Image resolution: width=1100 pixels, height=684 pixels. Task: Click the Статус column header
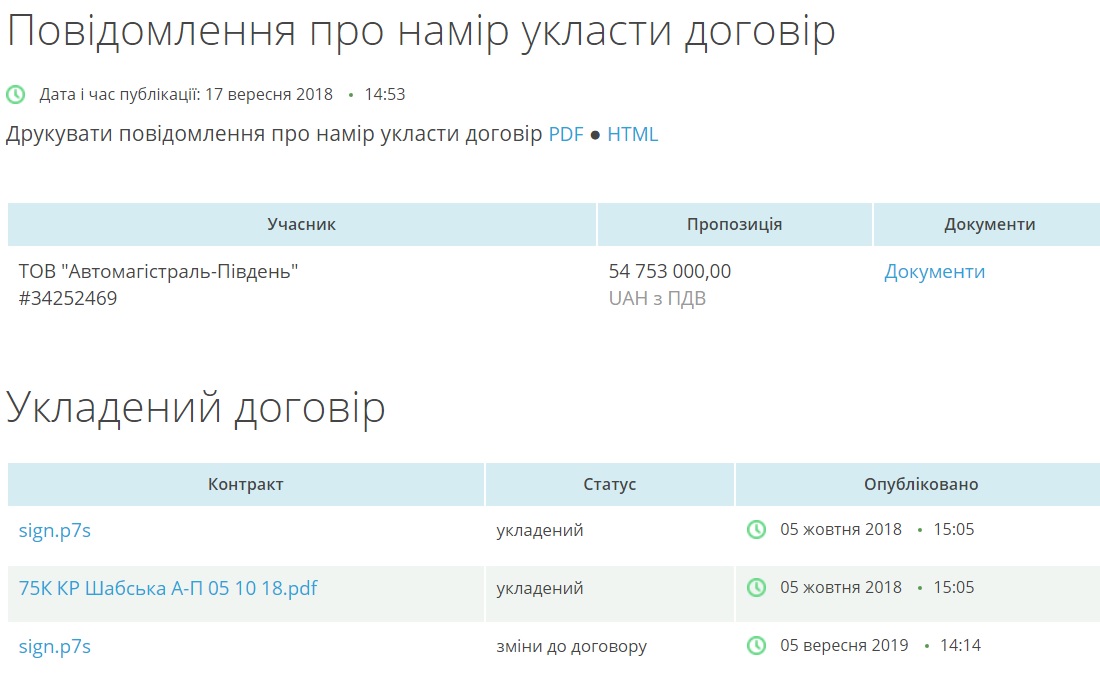pyautogui.click(x=609, y=484)
